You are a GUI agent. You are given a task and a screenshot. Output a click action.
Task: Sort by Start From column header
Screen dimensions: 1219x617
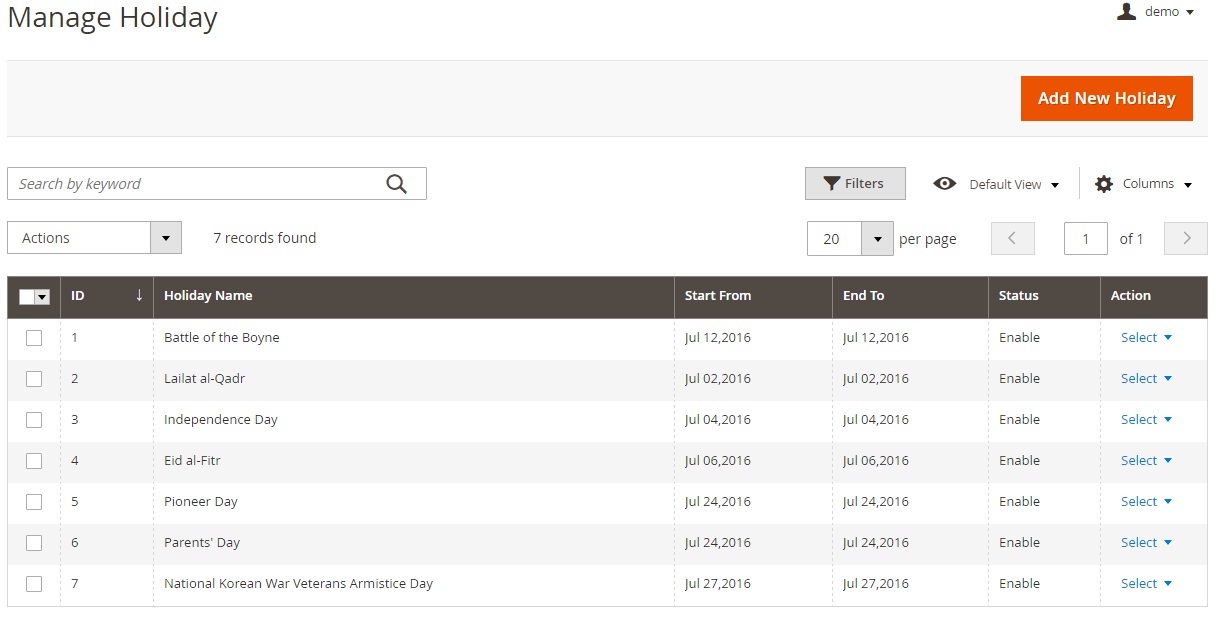click(717, 296)
